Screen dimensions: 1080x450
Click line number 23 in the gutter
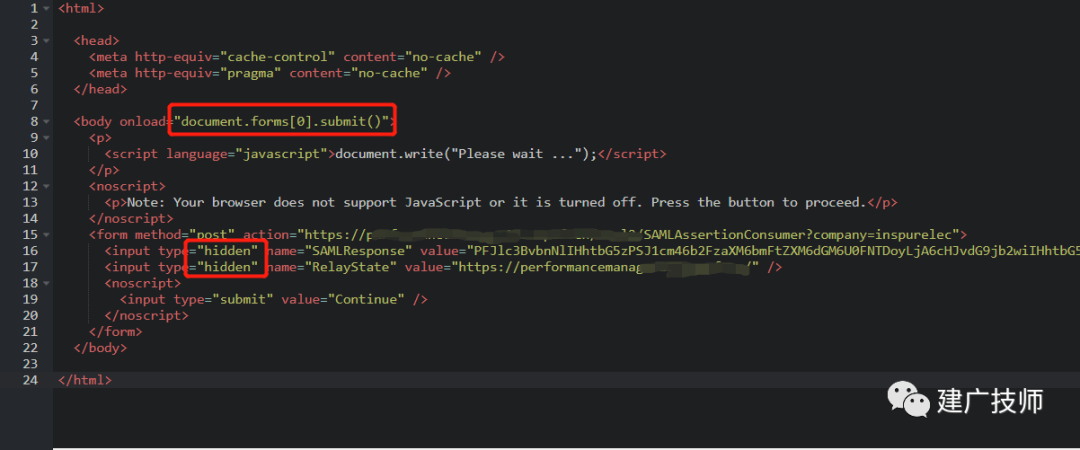point(30,364)
